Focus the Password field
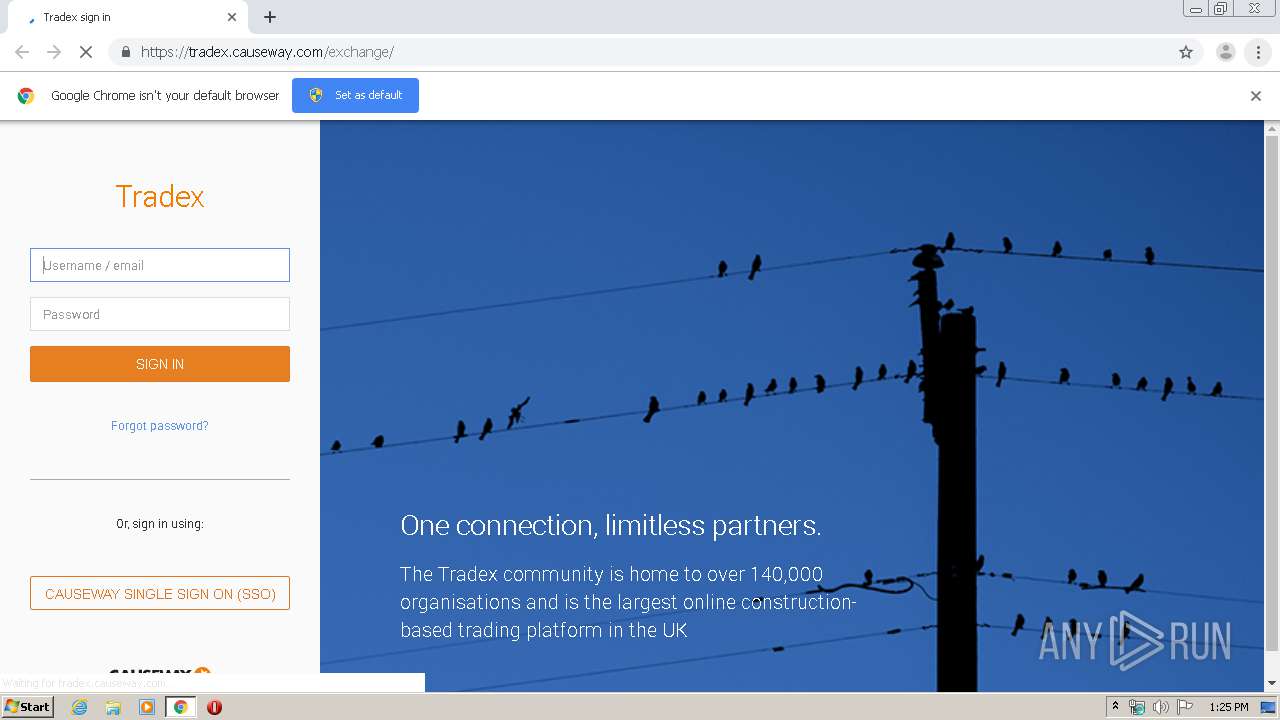This screenshot has width=1280, height=720. [160, 314]
